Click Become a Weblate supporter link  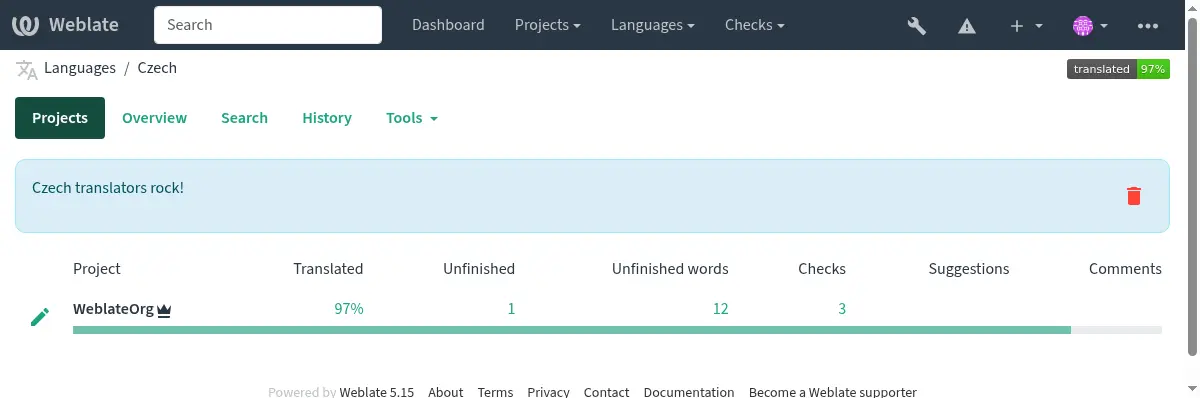pos(833,392)
